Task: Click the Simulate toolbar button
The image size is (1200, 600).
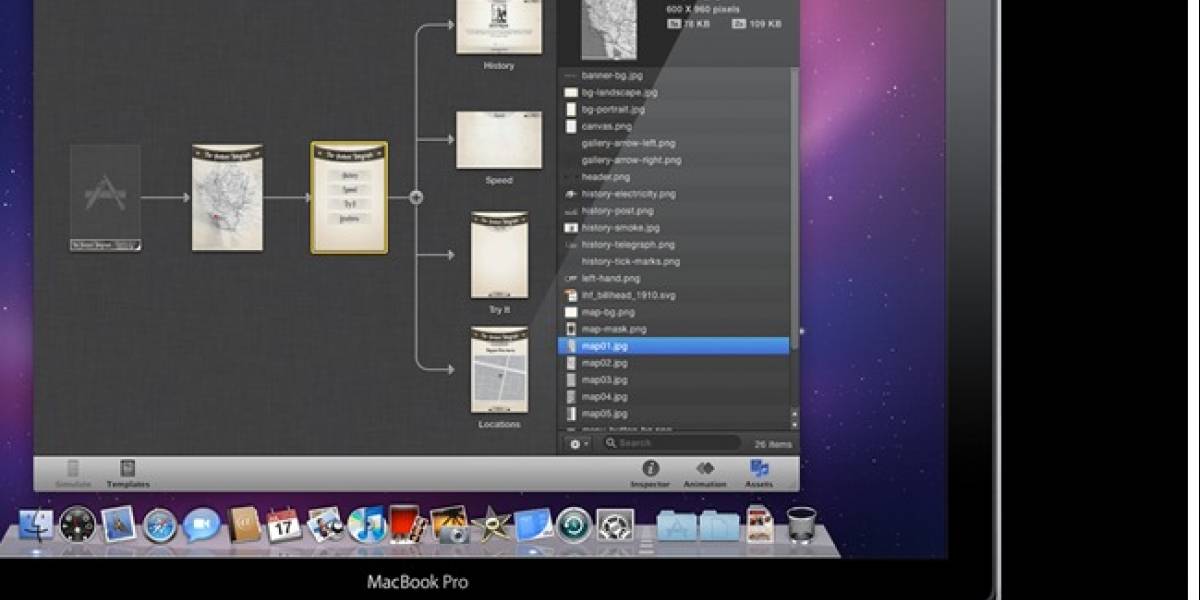Action: pos(73,474)
